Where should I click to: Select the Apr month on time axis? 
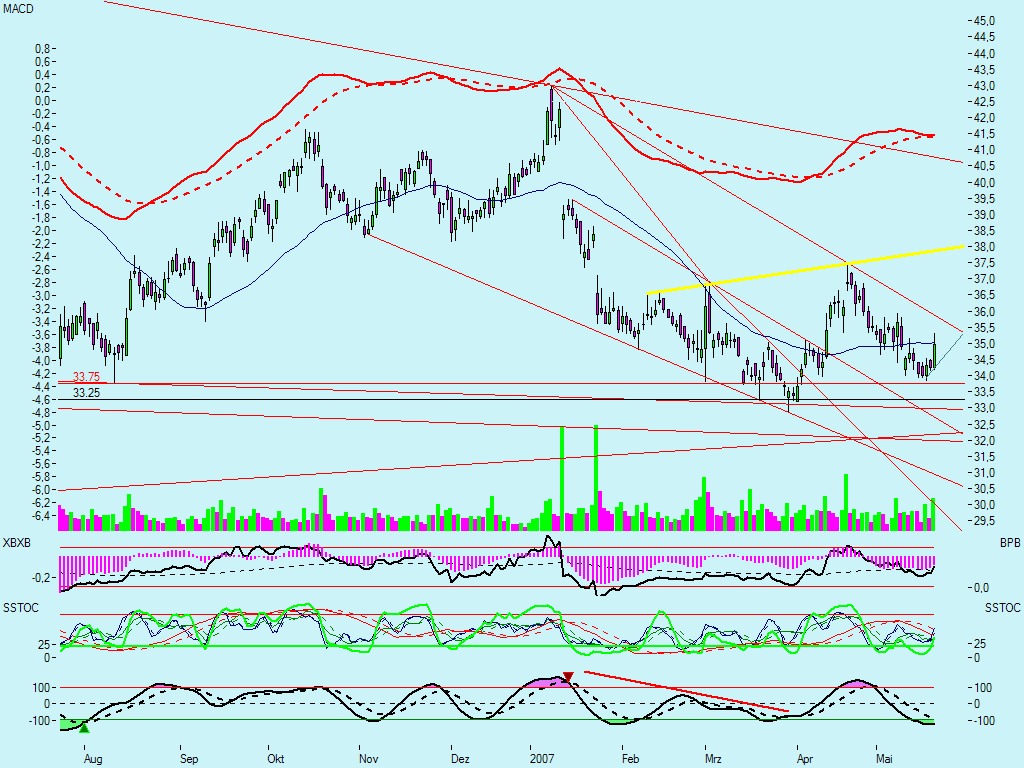(x=805, y=758)
